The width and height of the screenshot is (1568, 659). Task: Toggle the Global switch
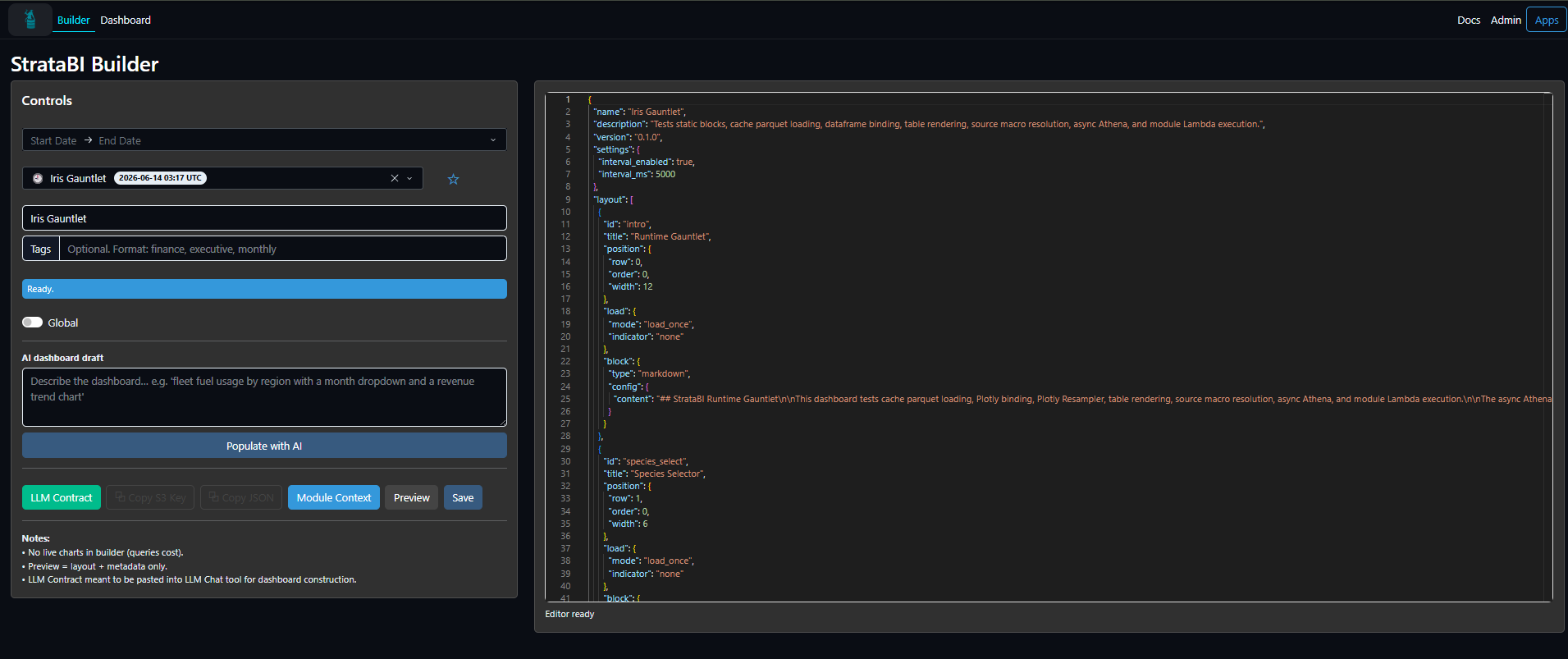(32, 323)
